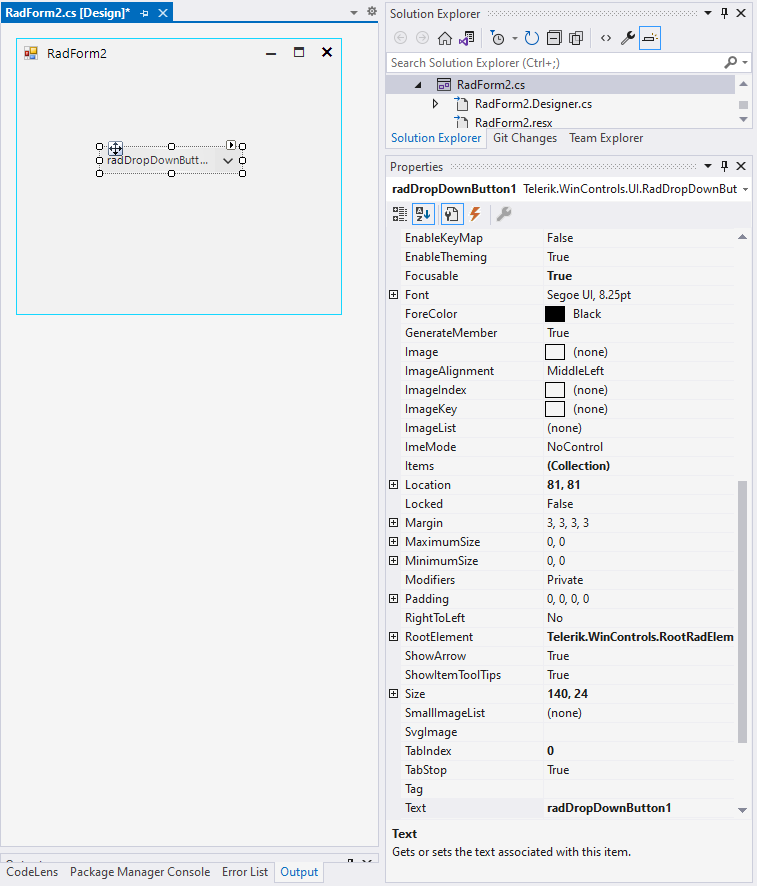Collapse the RadForm2.cs tree node
The height and width of the screenshot is (886, 757).
pyautogui.click(x=418, y=85)
